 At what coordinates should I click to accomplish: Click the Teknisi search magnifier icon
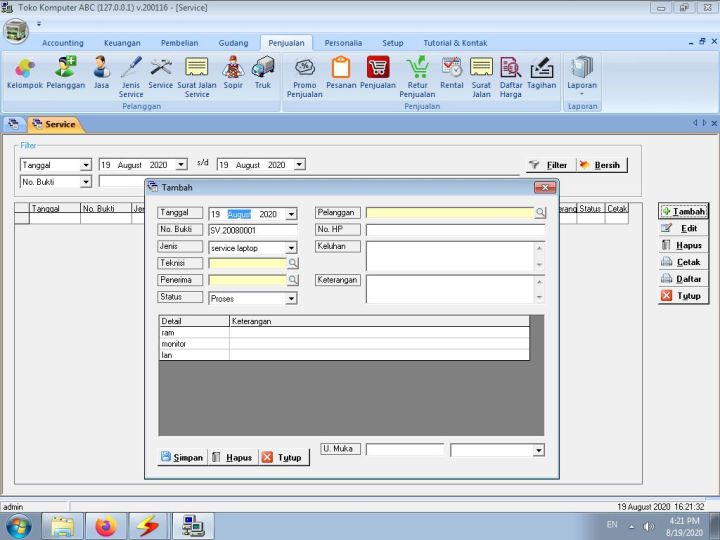point(293,263)
